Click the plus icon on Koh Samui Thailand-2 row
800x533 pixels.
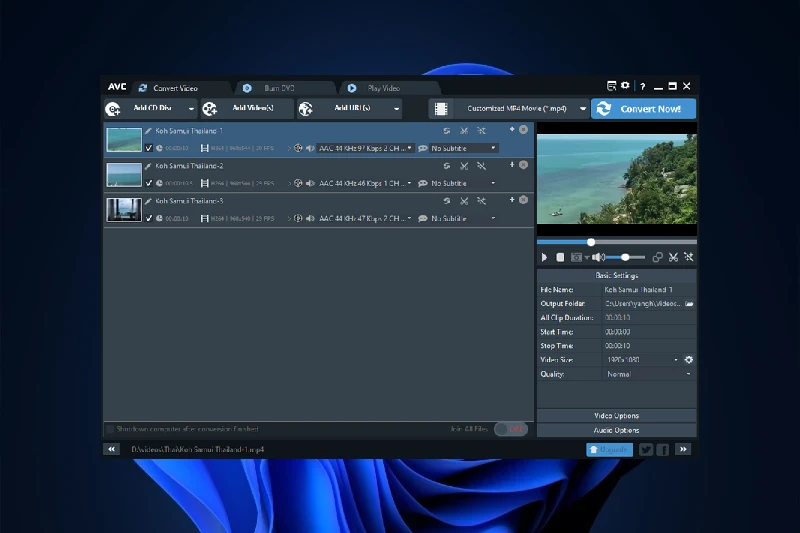512,165
